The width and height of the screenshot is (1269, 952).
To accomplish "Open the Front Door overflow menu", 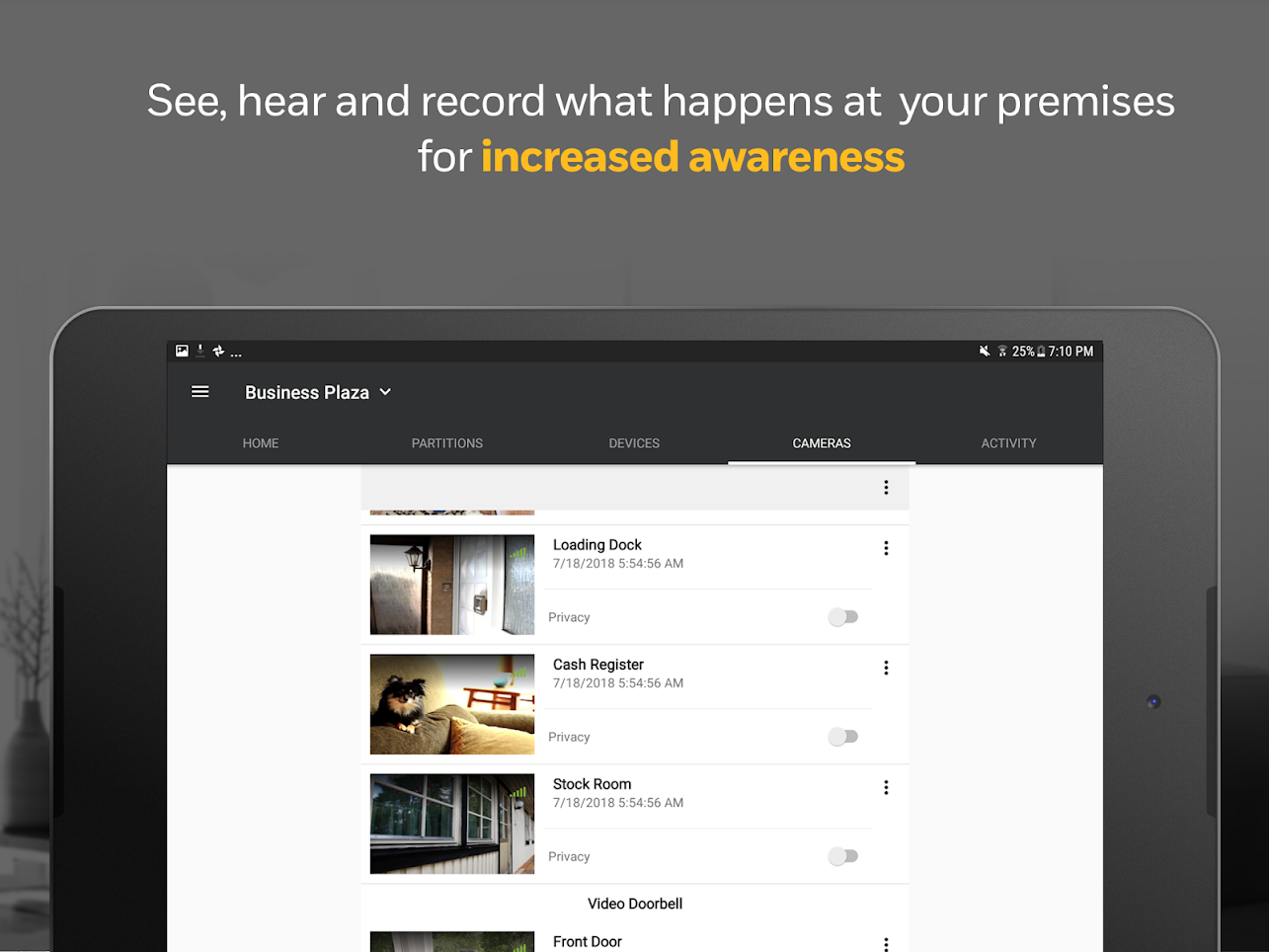I will [886, 944].
